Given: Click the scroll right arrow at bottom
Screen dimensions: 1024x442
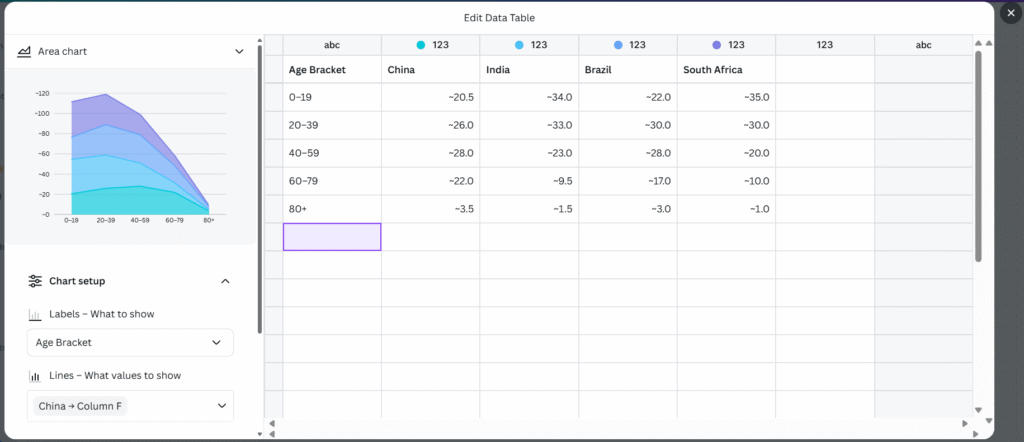Looking at the screenshot, I should (964, 424).
